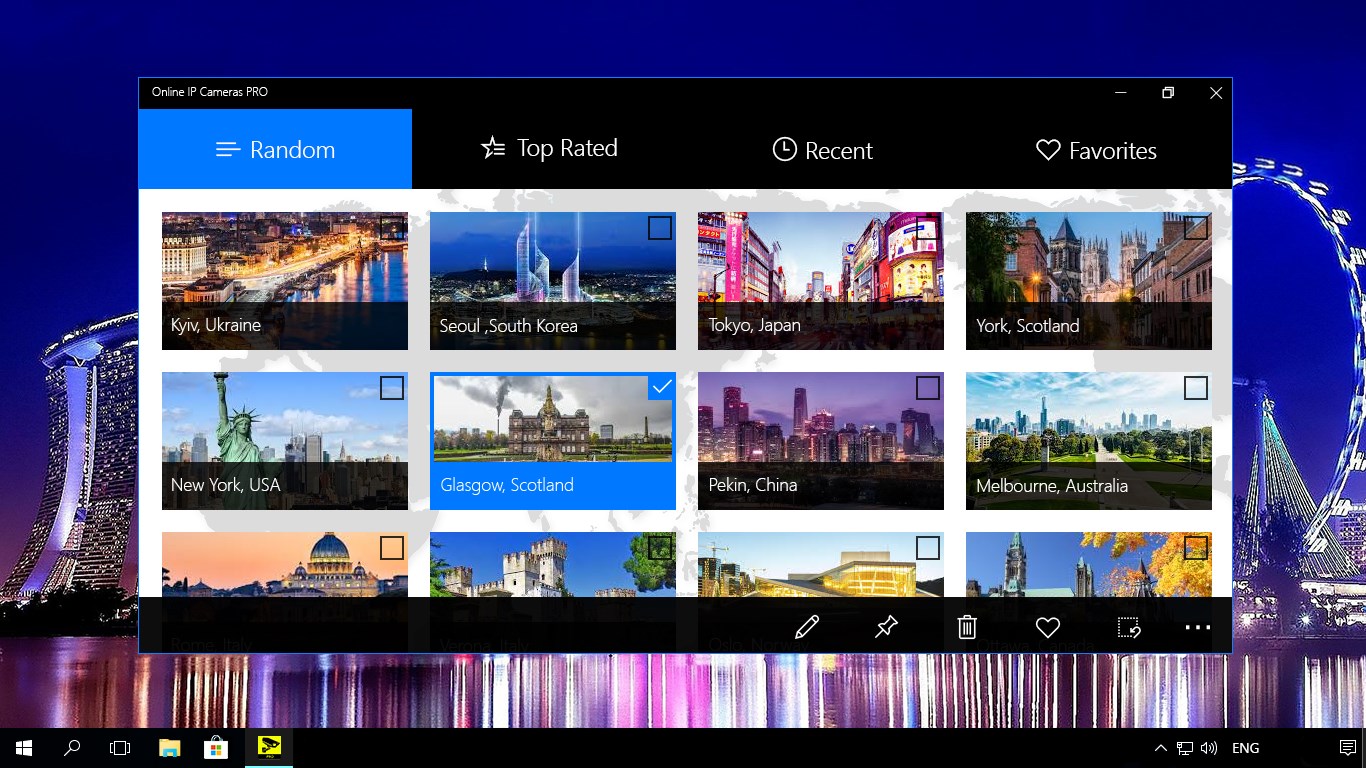Open Windows Store from the taskbar
This screenshot has width=1366, height=768.
pos(215,748)
